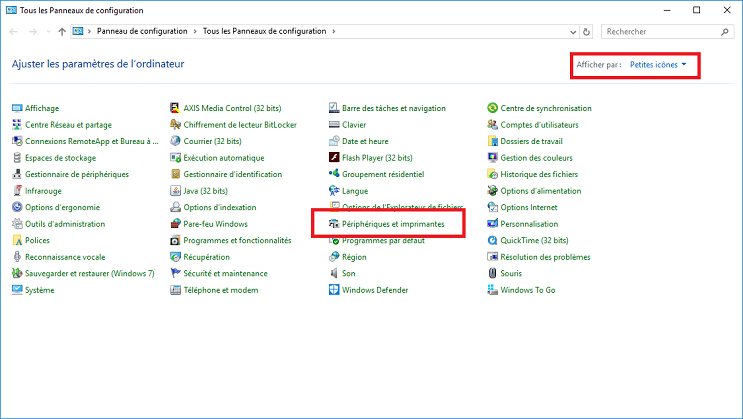Open Centre Réseau et partage link
This screenshot has height=419, width=743.
pos(68,125)
